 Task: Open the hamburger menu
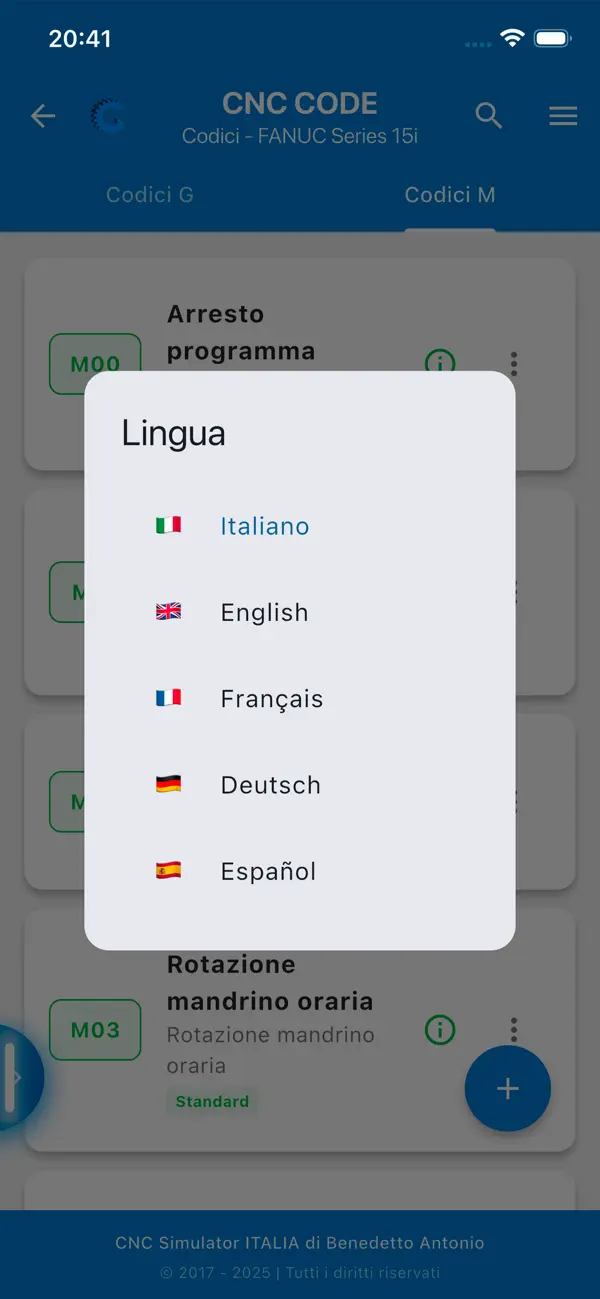[563, 116]
